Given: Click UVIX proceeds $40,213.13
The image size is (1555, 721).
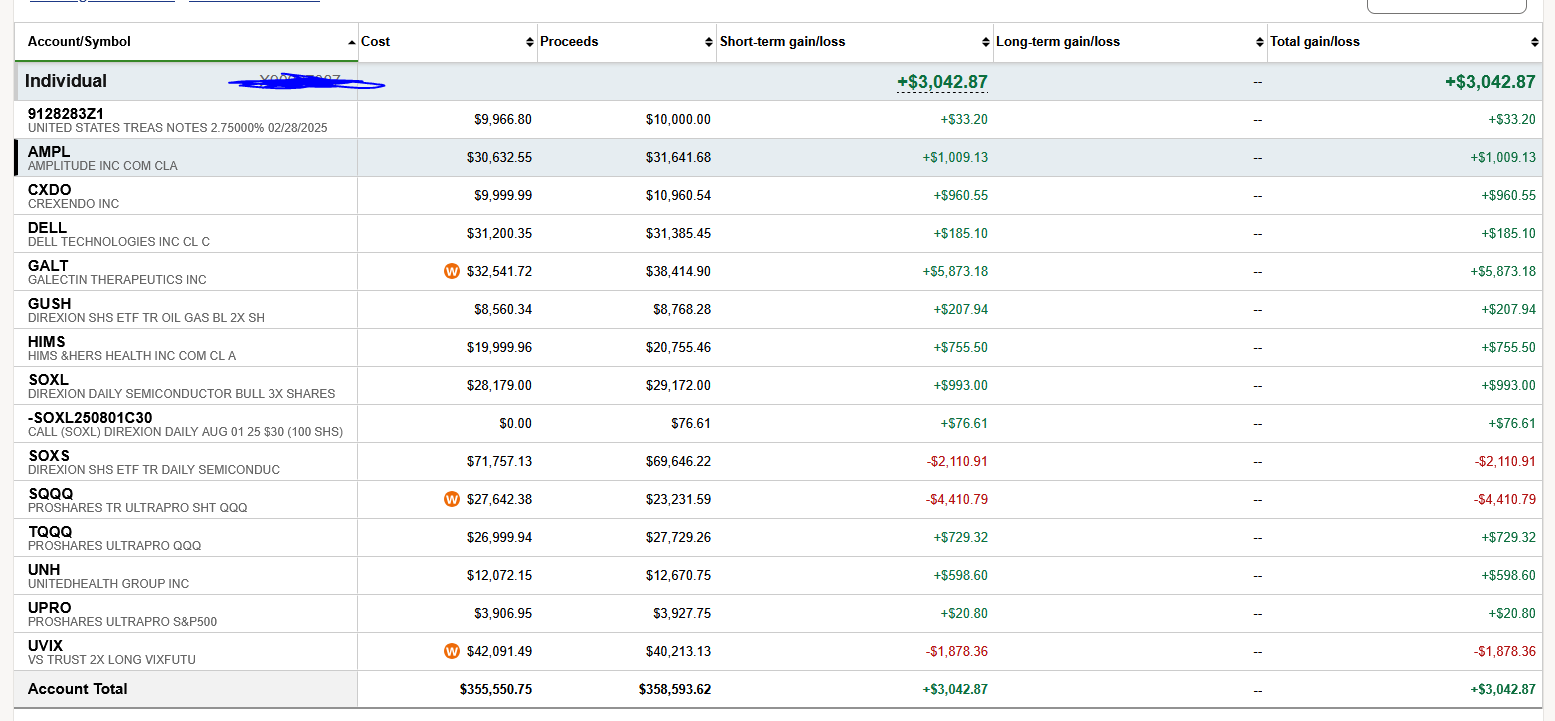Looking at the screenshot, I should coord(678,651).
